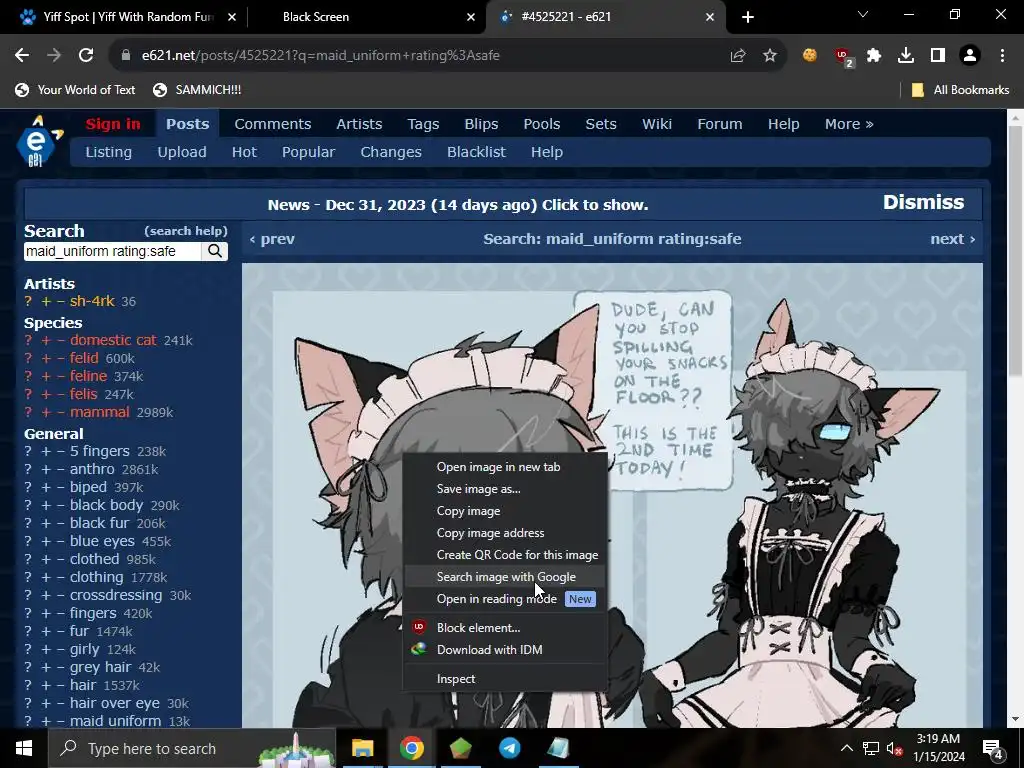The height and width of the screenshot is (768, 1024).
Task: Open the browser downloads icon
Action: [906, 56]
